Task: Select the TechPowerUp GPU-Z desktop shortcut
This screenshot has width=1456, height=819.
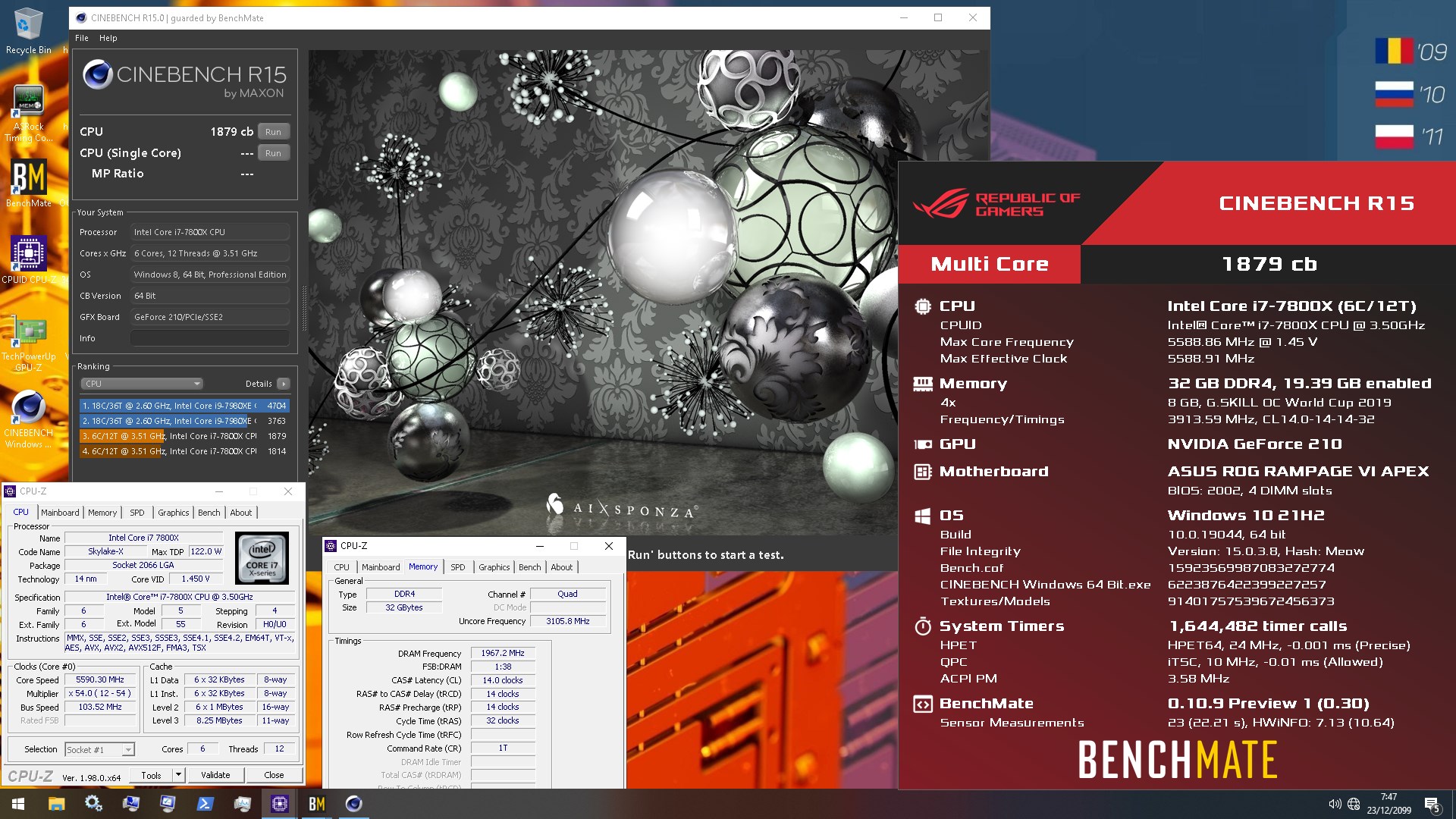Action: click(29, 344)
